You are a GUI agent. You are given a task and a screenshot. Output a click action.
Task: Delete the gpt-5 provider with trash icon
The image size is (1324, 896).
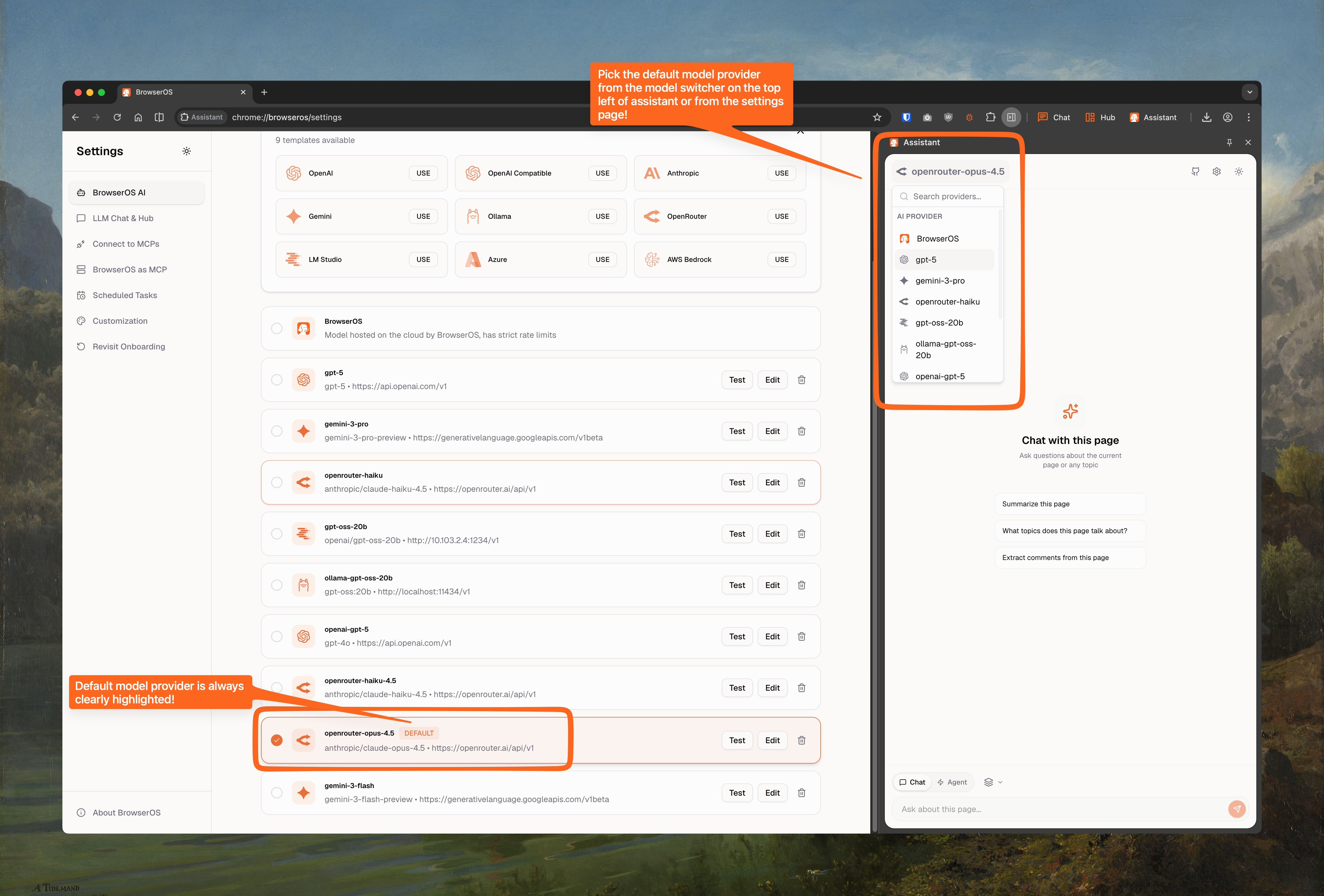click(x=801, y=380)
